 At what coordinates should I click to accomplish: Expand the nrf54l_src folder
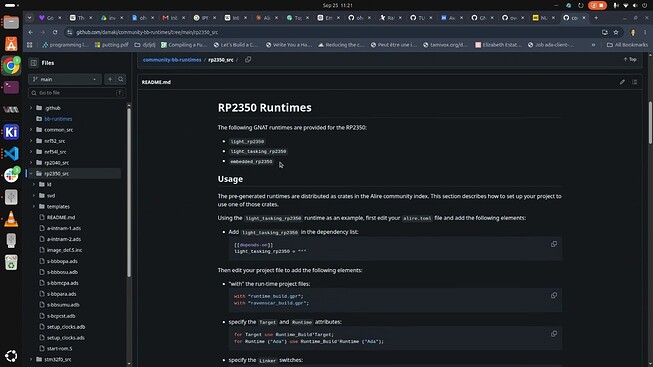[31, 152]
